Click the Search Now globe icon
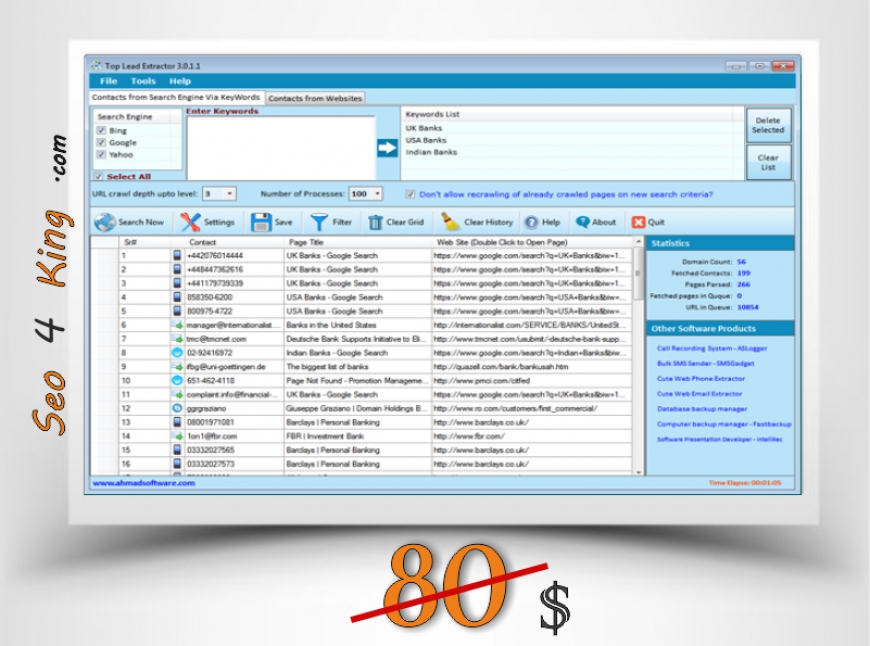Screen dimensions: 870x646 [x=105, y=223]
